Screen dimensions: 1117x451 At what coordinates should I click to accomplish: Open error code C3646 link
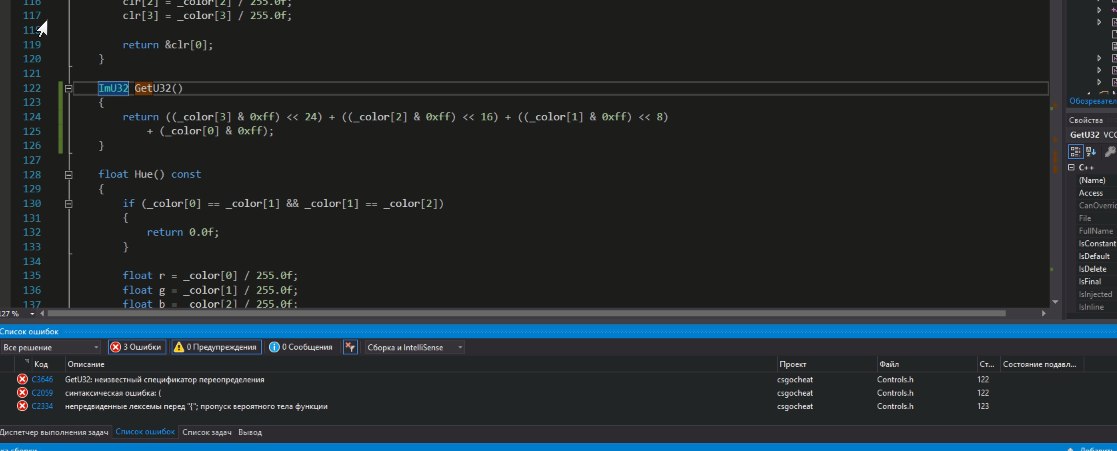42,380
